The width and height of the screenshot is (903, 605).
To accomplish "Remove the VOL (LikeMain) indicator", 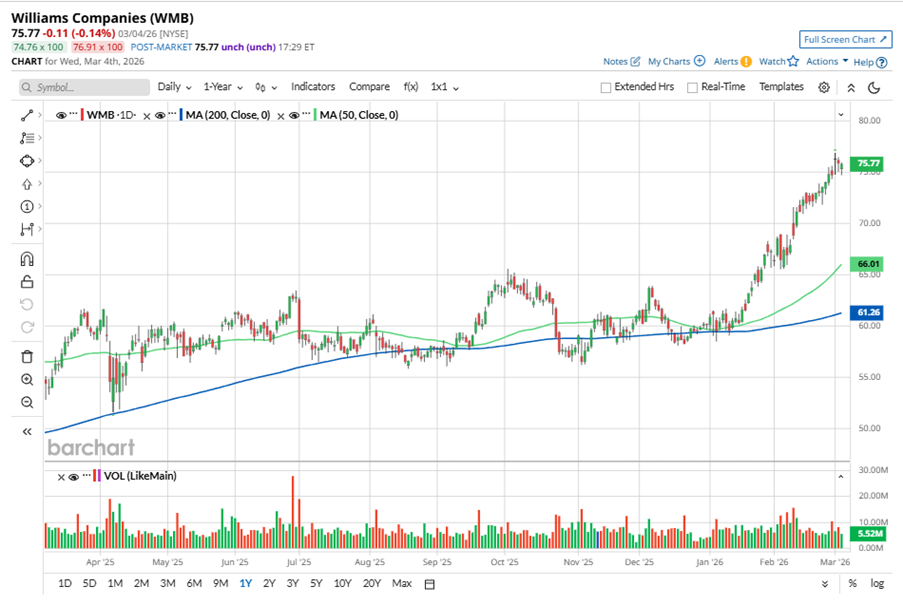I will pyautogui.click(x=60, y=477).
